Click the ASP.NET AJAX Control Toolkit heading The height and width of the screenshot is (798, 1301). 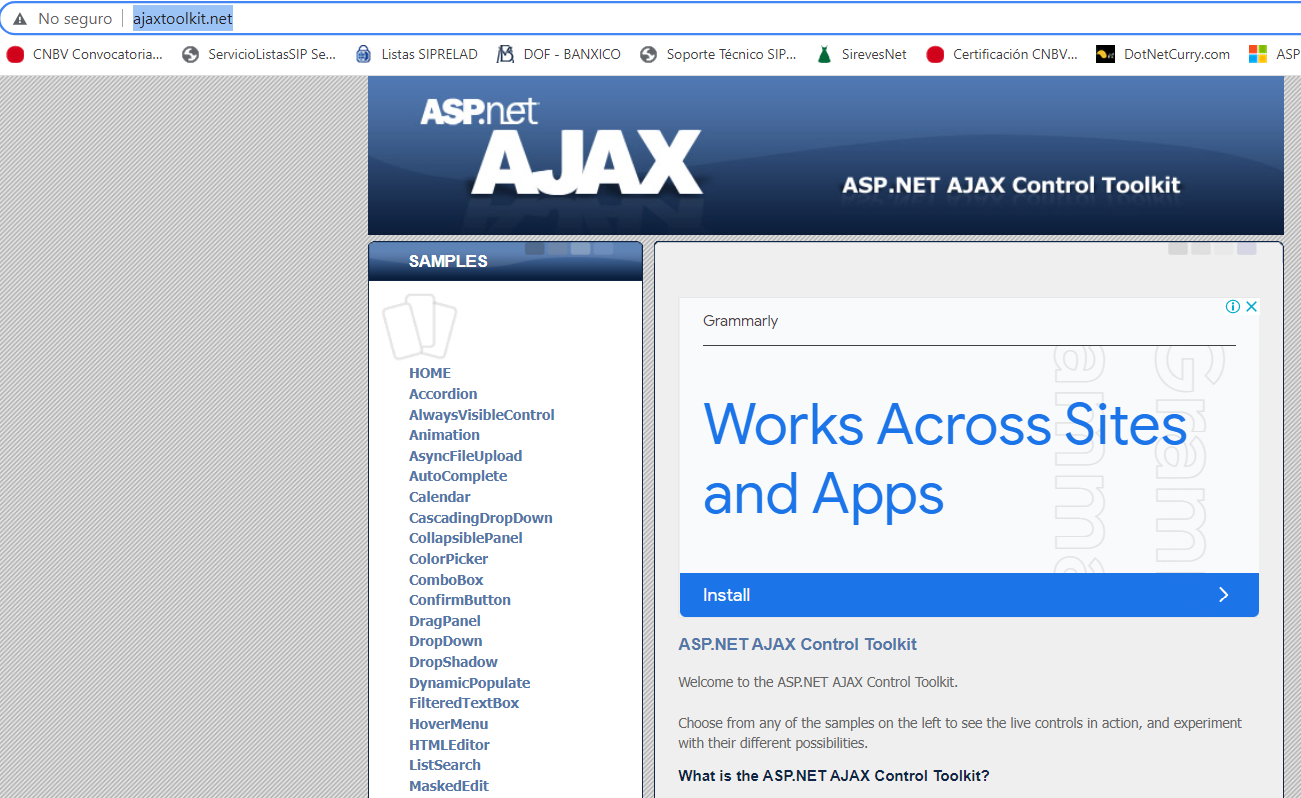tap(797, 645)
